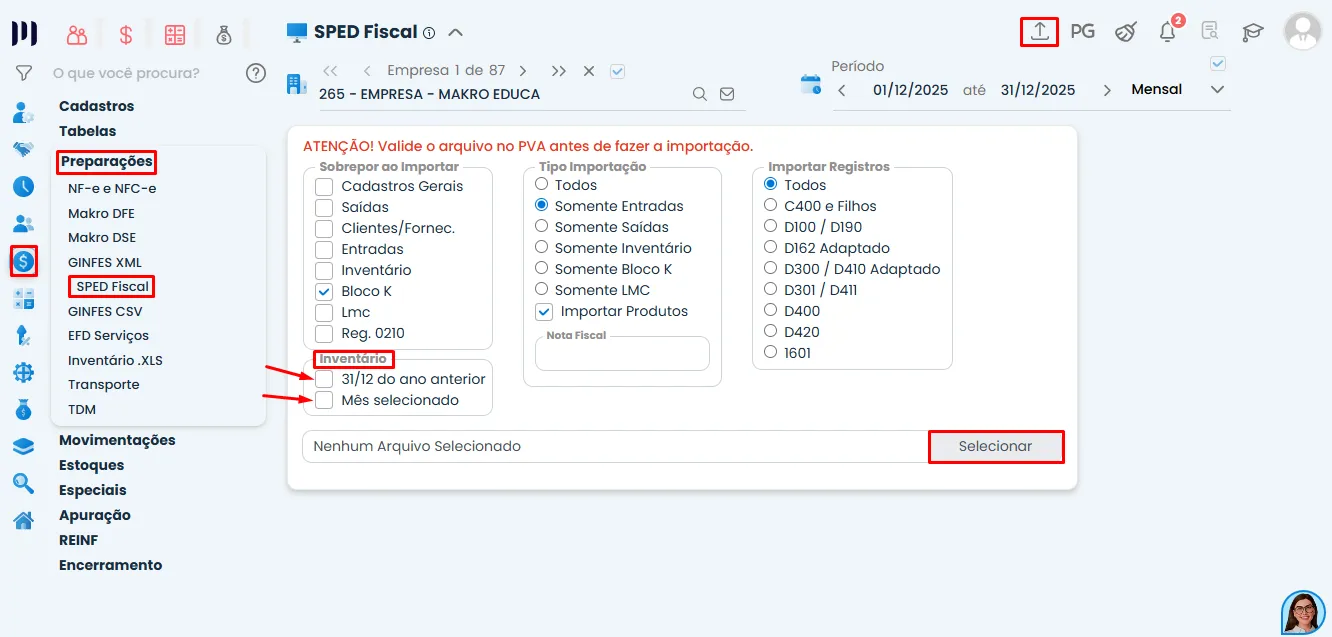1332x637 pixels.
Task: Uncheck the Bloco K import option
Action: (323, 291)
